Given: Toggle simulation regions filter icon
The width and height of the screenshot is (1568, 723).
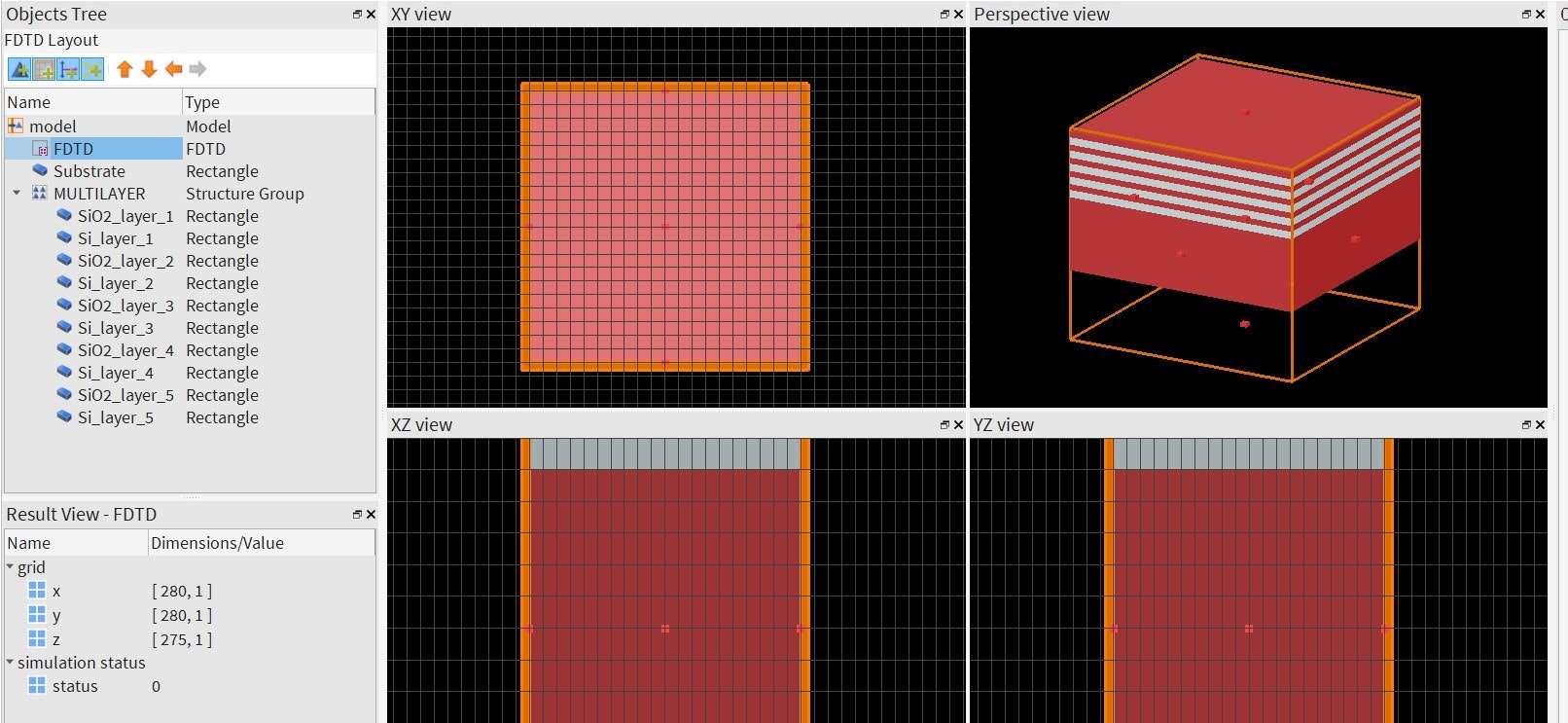Looking at the screenshot, I should click(44, 69).
